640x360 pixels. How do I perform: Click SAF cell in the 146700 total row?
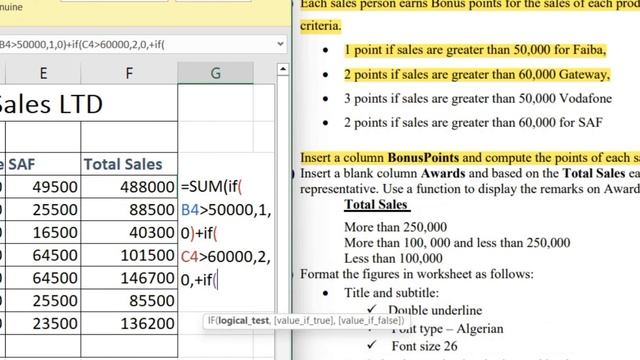[43, 278]
